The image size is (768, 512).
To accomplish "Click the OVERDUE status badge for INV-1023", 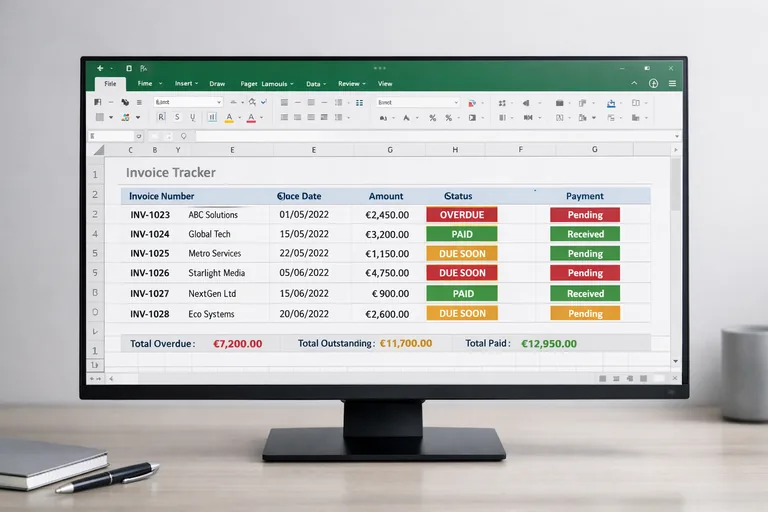I will tap(462, 215).
